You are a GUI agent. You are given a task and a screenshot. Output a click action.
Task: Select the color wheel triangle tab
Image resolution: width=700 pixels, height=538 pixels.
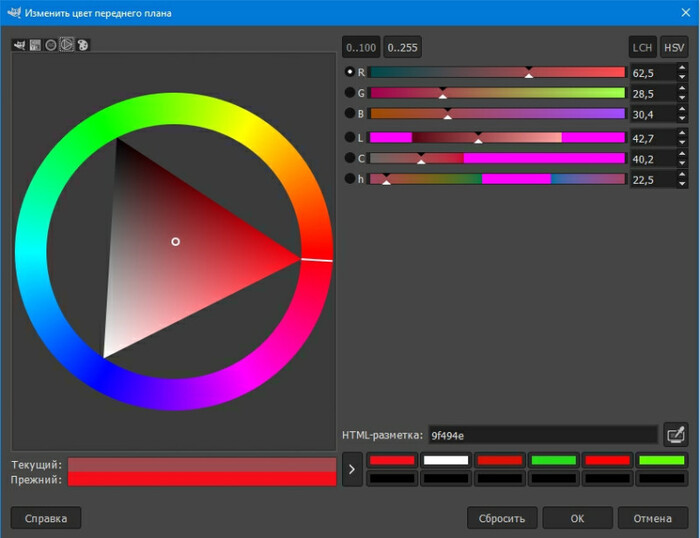(x=67, y=45)
